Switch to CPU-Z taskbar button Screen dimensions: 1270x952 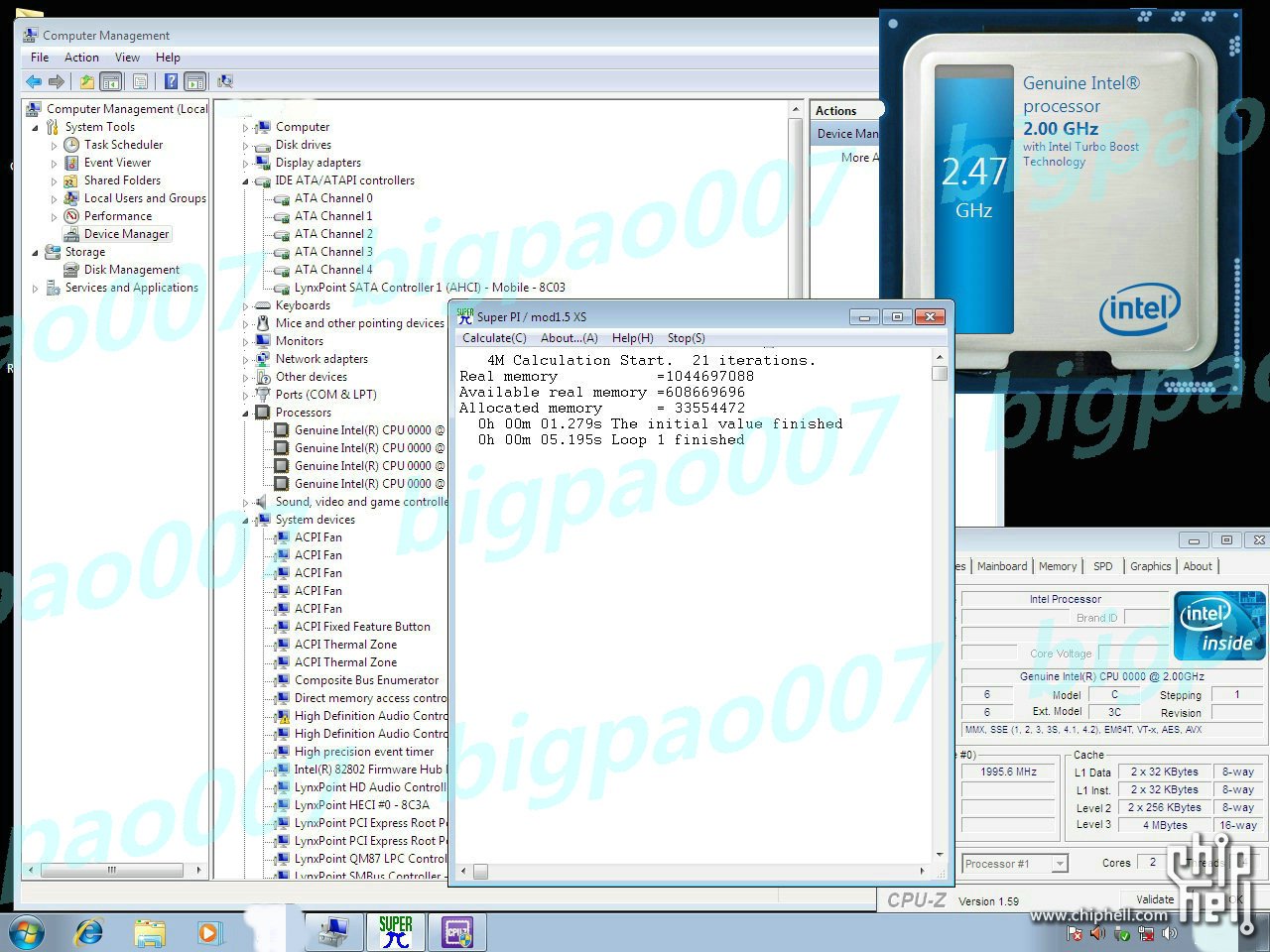click(456, 932)
